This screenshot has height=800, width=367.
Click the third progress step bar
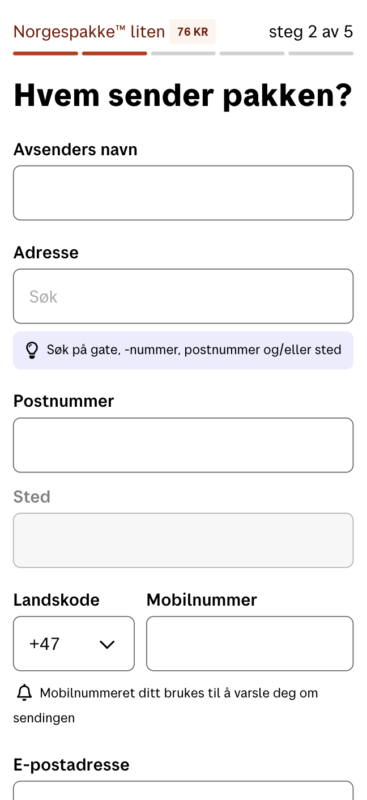[x=183, y=53]
